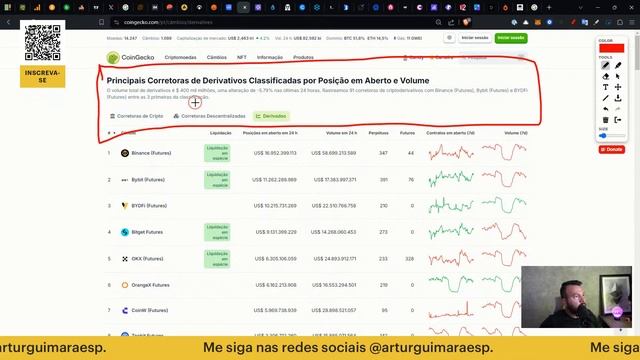Open Bitget Futures exchange
The width and height of the screenshot is (640, 360).
click(x=147, y=232)
